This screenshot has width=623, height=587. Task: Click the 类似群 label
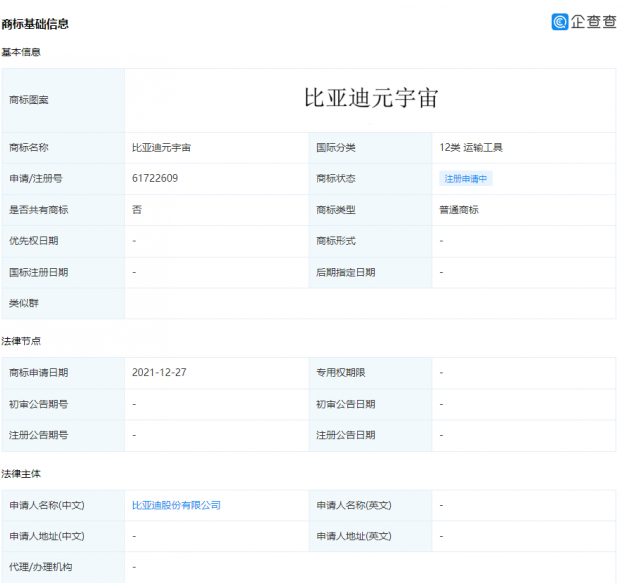pyautogui.click(x=24, y=303)
